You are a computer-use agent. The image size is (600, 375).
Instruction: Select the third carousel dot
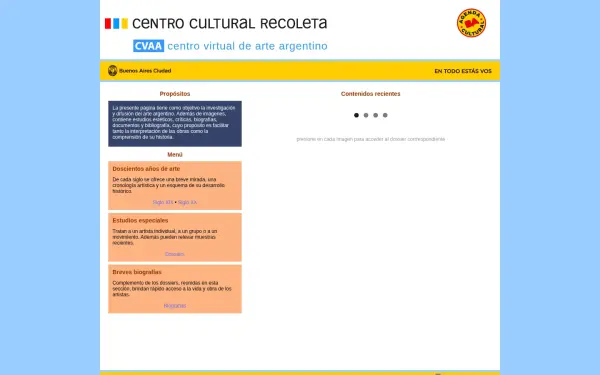(x=375, y=115)
